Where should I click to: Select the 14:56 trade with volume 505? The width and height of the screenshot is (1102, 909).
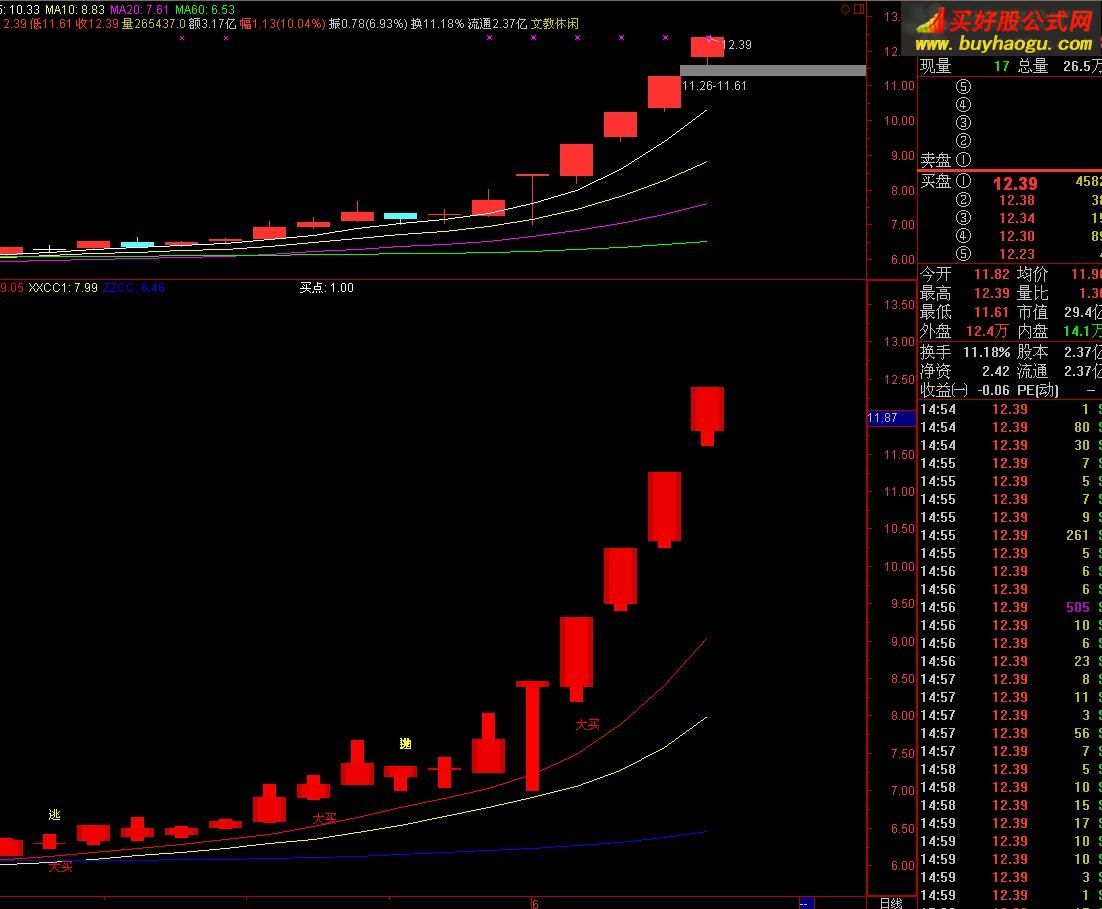point(1009,607)
